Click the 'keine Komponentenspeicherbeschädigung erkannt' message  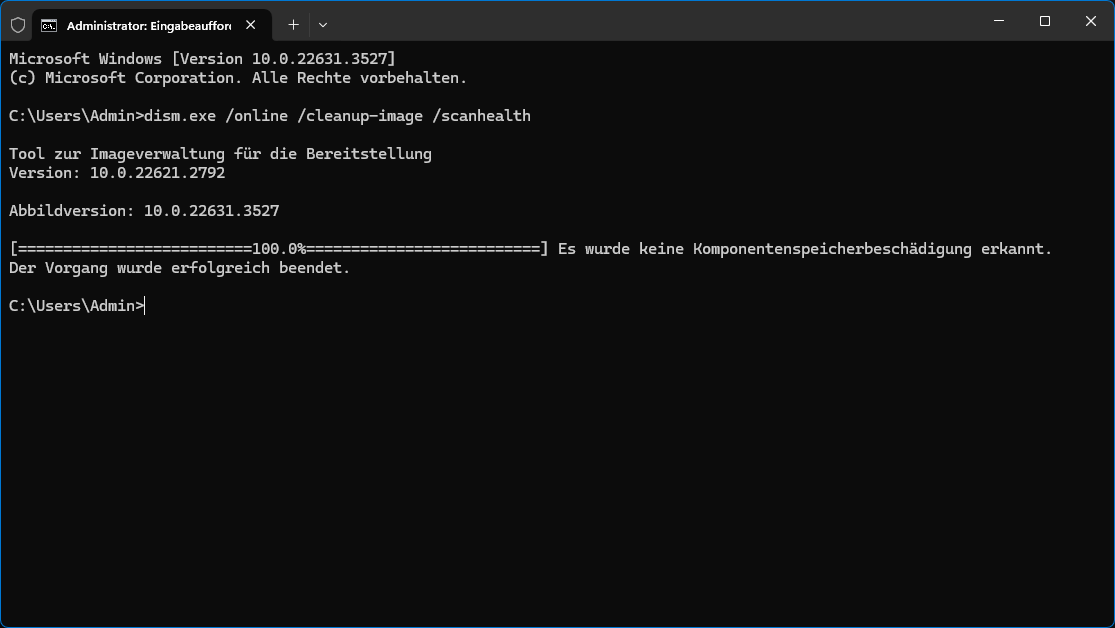point(805,249)
